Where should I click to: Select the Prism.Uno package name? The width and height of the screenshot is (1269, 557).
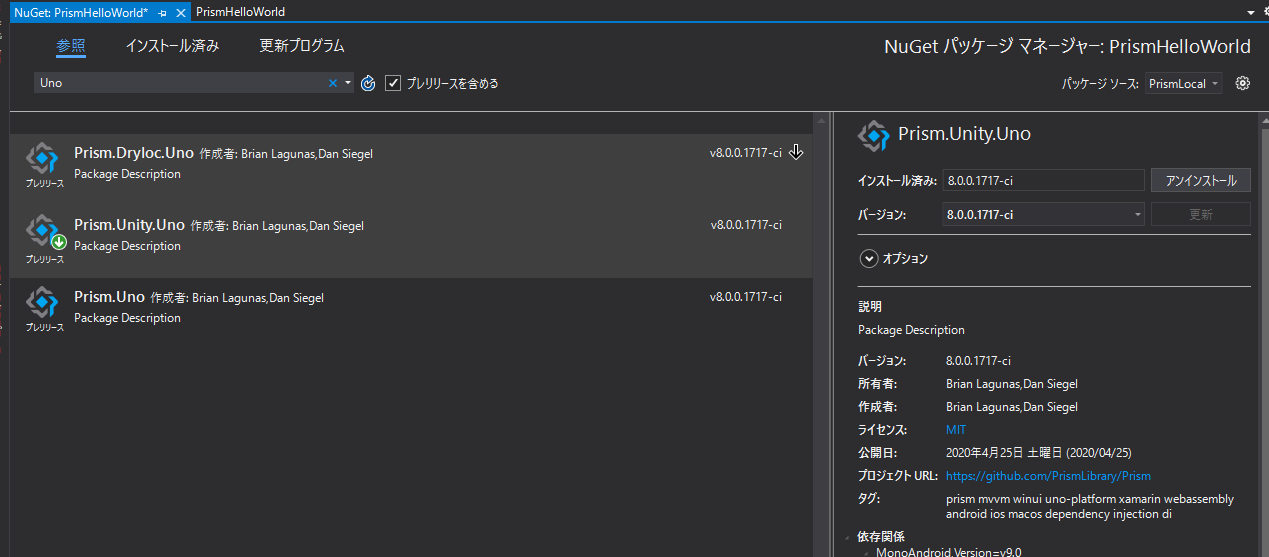point(109,297)
